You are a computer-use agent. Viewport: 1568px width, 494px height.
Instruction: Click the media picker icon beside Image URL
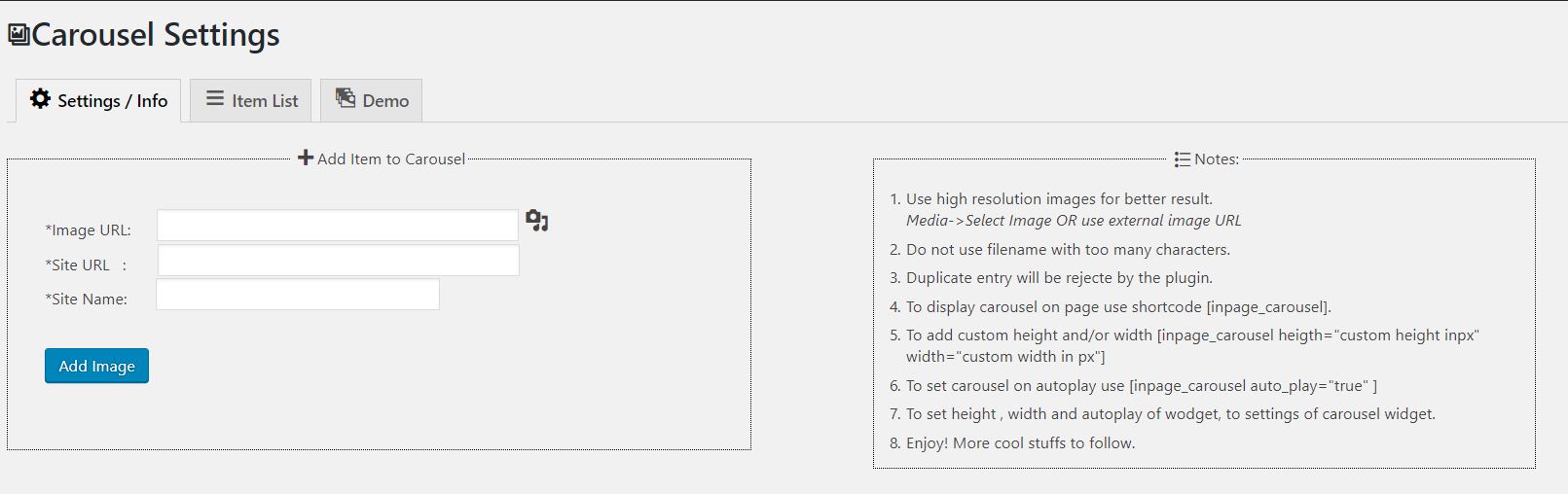click(x=537, y=221)
